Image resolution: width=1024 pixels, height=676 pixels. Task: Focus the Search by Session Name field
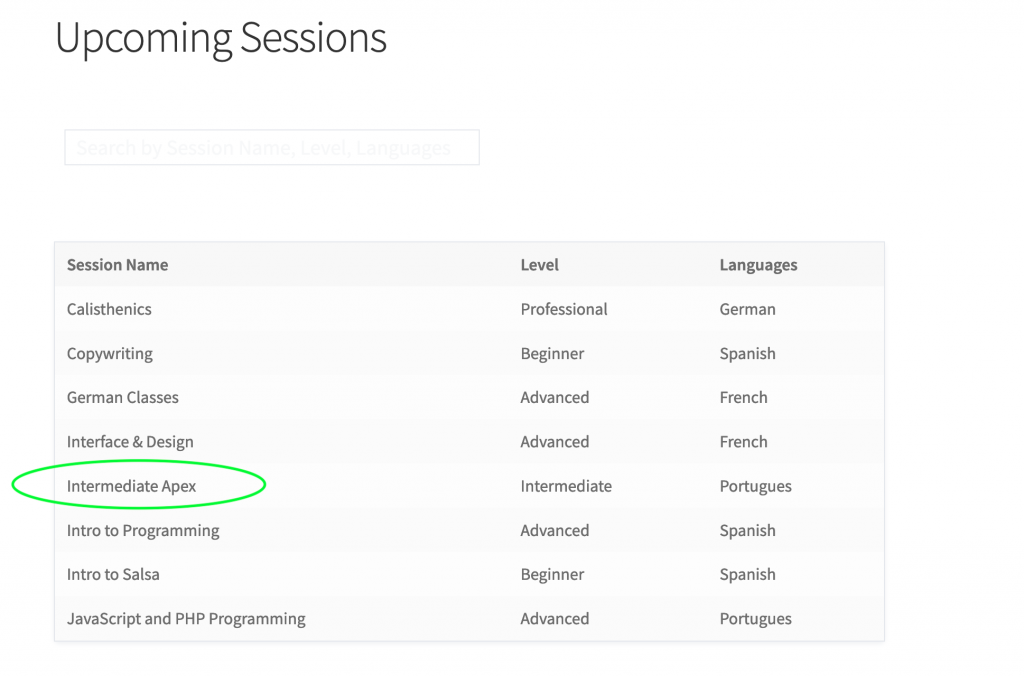click(272, 148)
